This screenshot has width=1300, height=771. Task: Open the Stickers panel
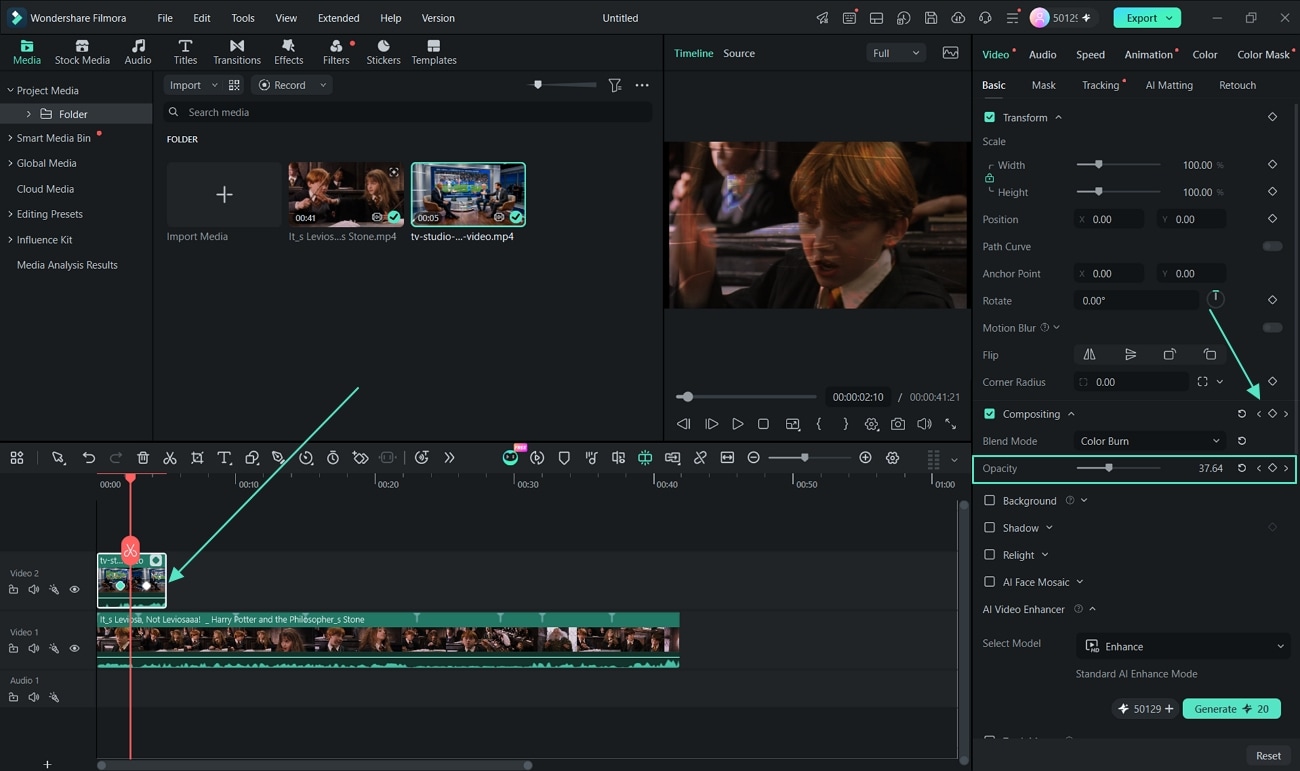(383, 52)
